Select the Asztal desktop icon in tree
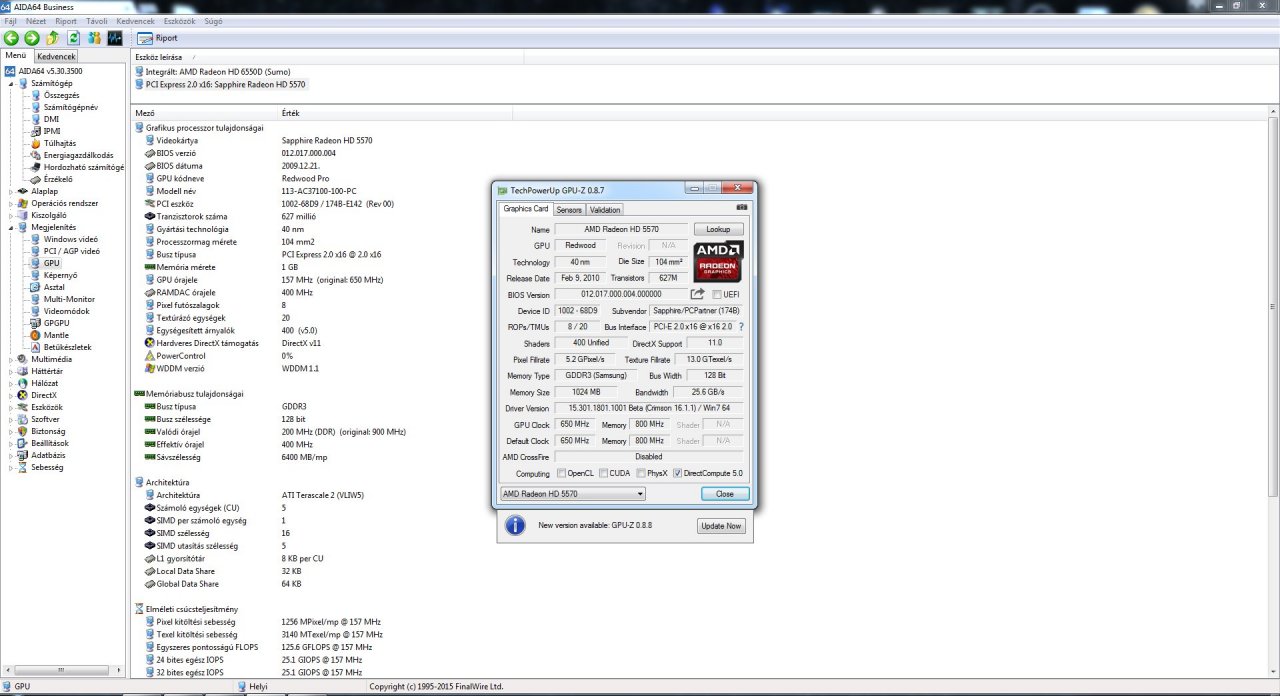This screenshot has height=696, width=1280. point(36,287)
